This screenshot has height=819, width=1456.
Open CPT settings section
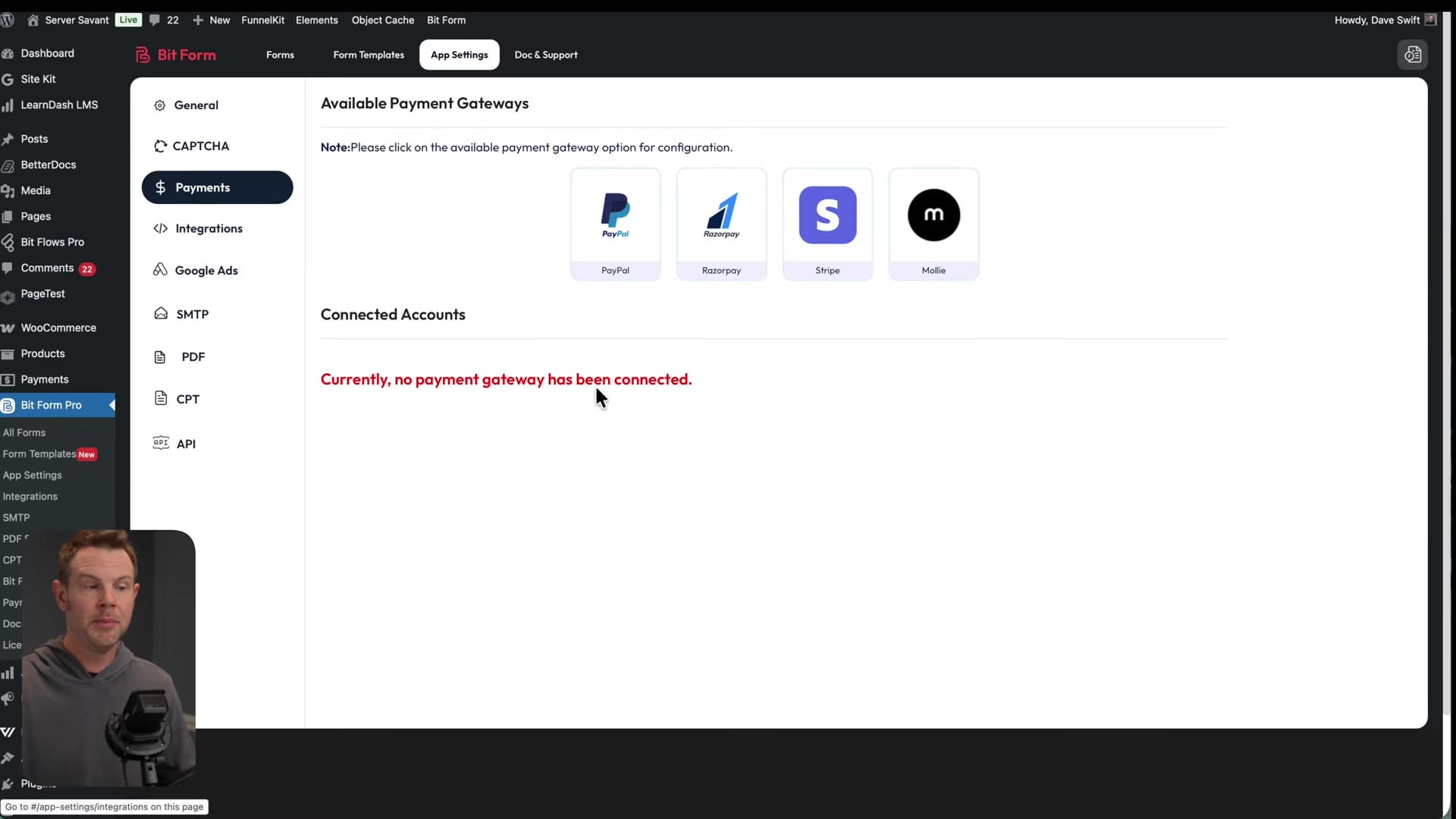pyautogui.click(x=177, y=399)
